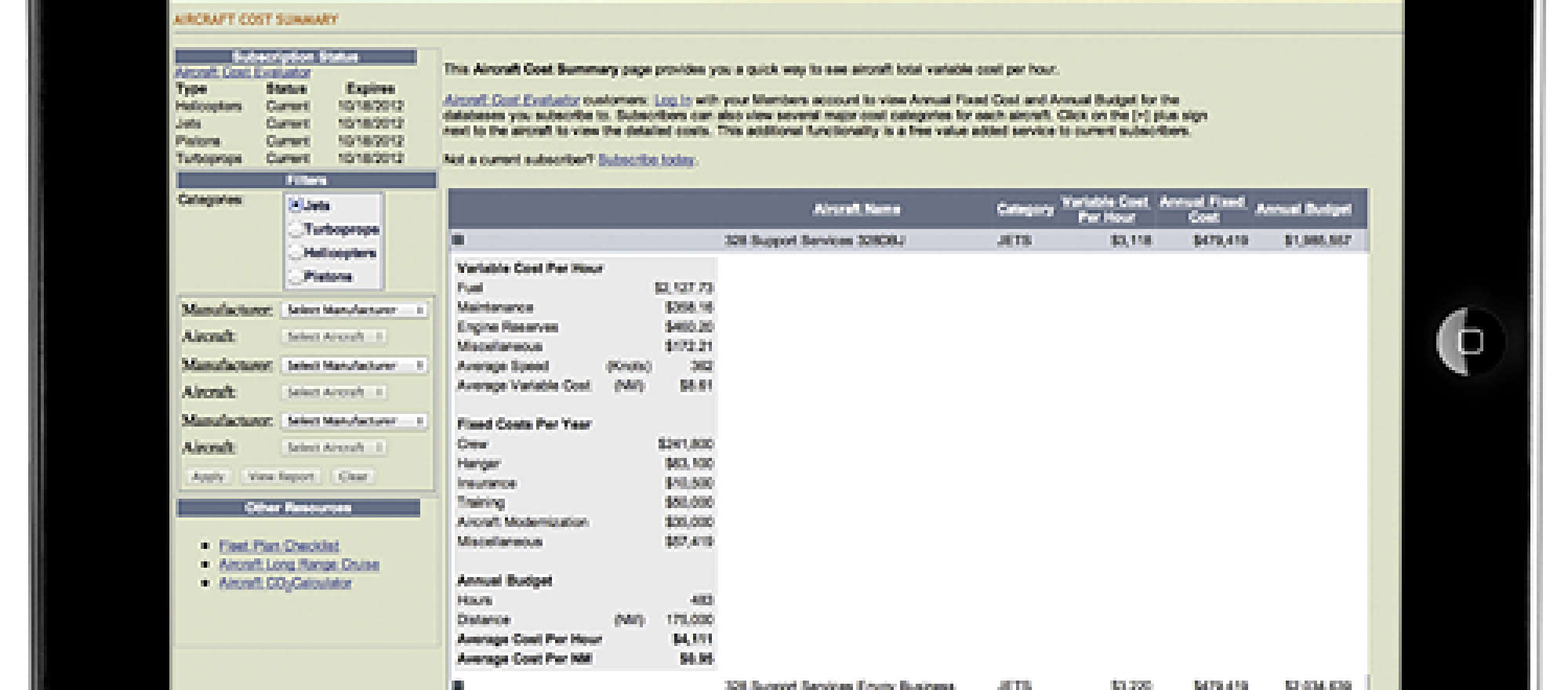Open the Subscribe today link
Viewport: 1568px width, 690px height.
tap(646, 160)
